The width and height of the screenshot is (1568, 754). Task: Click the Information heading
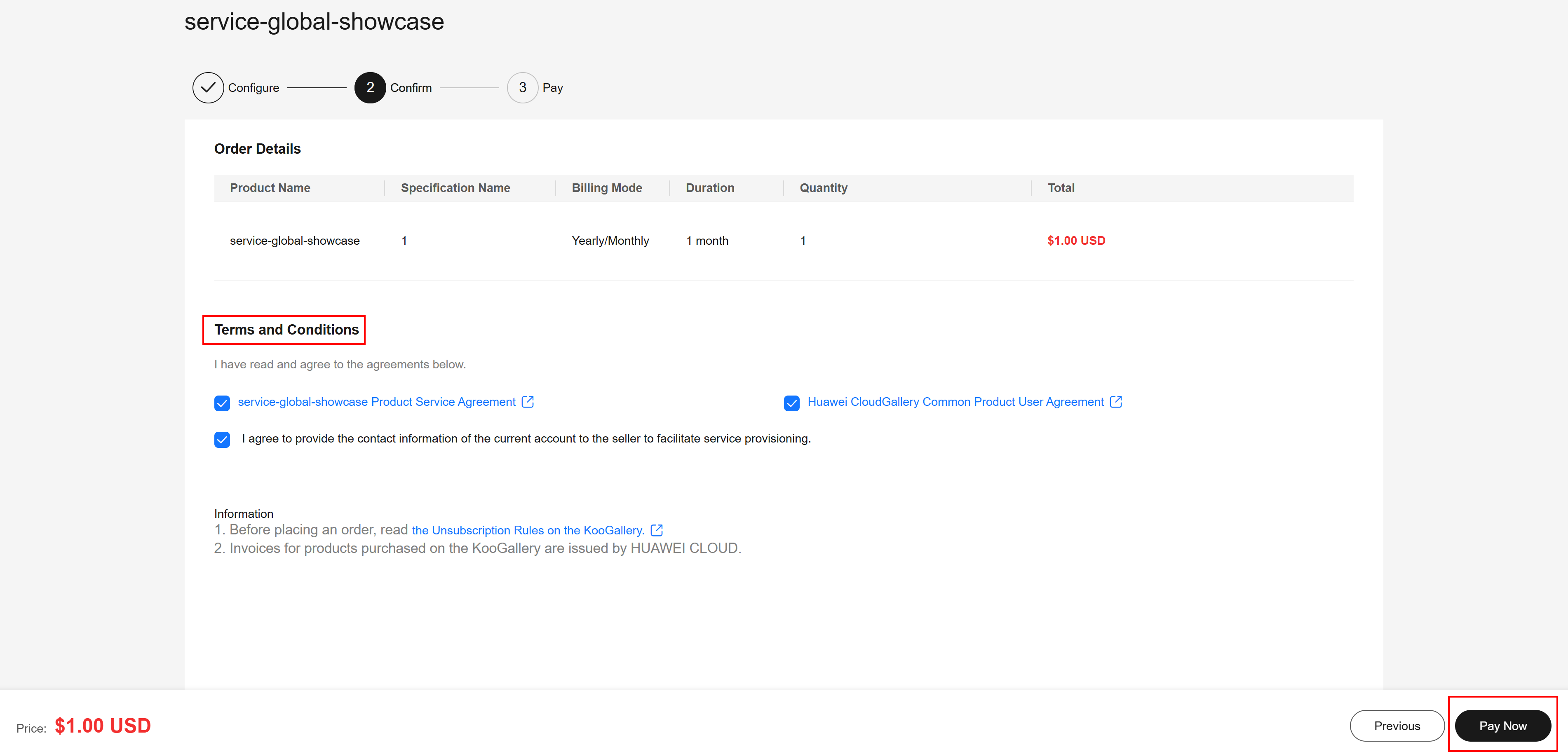[244, 514]
